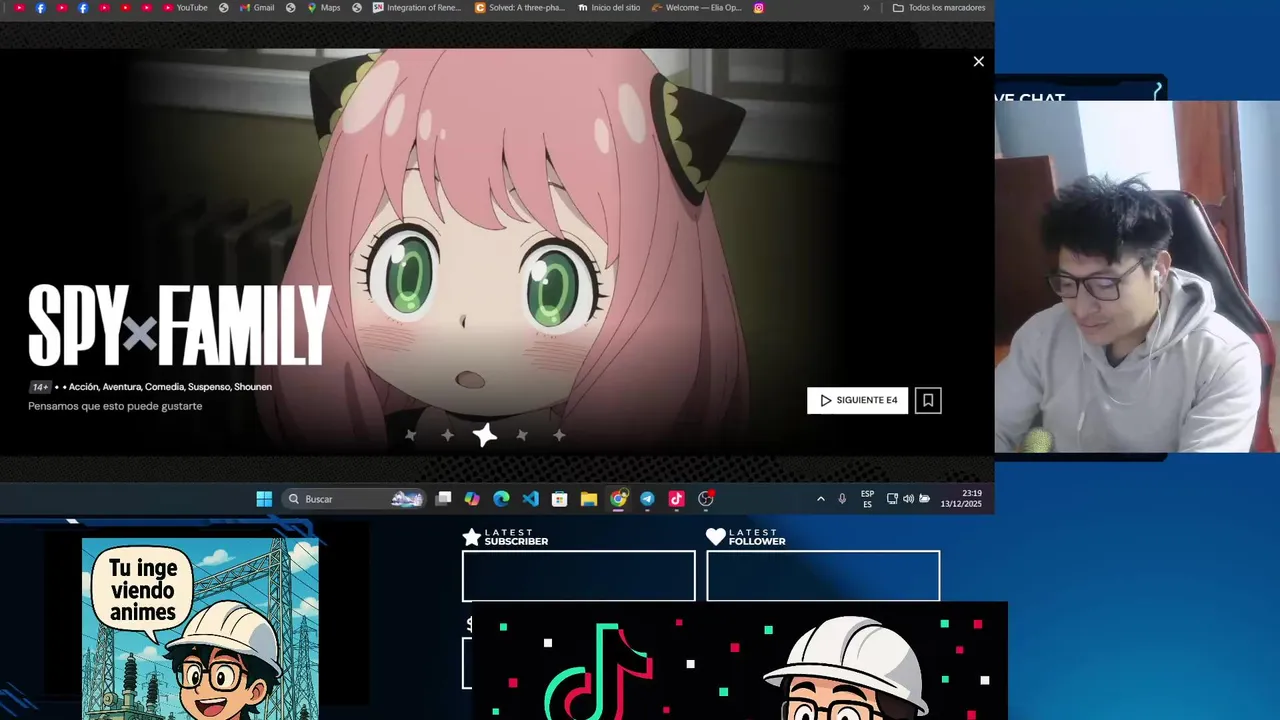Open the clock showing 23:19
Screen dimensions: 1280x720
click(962, 499)
